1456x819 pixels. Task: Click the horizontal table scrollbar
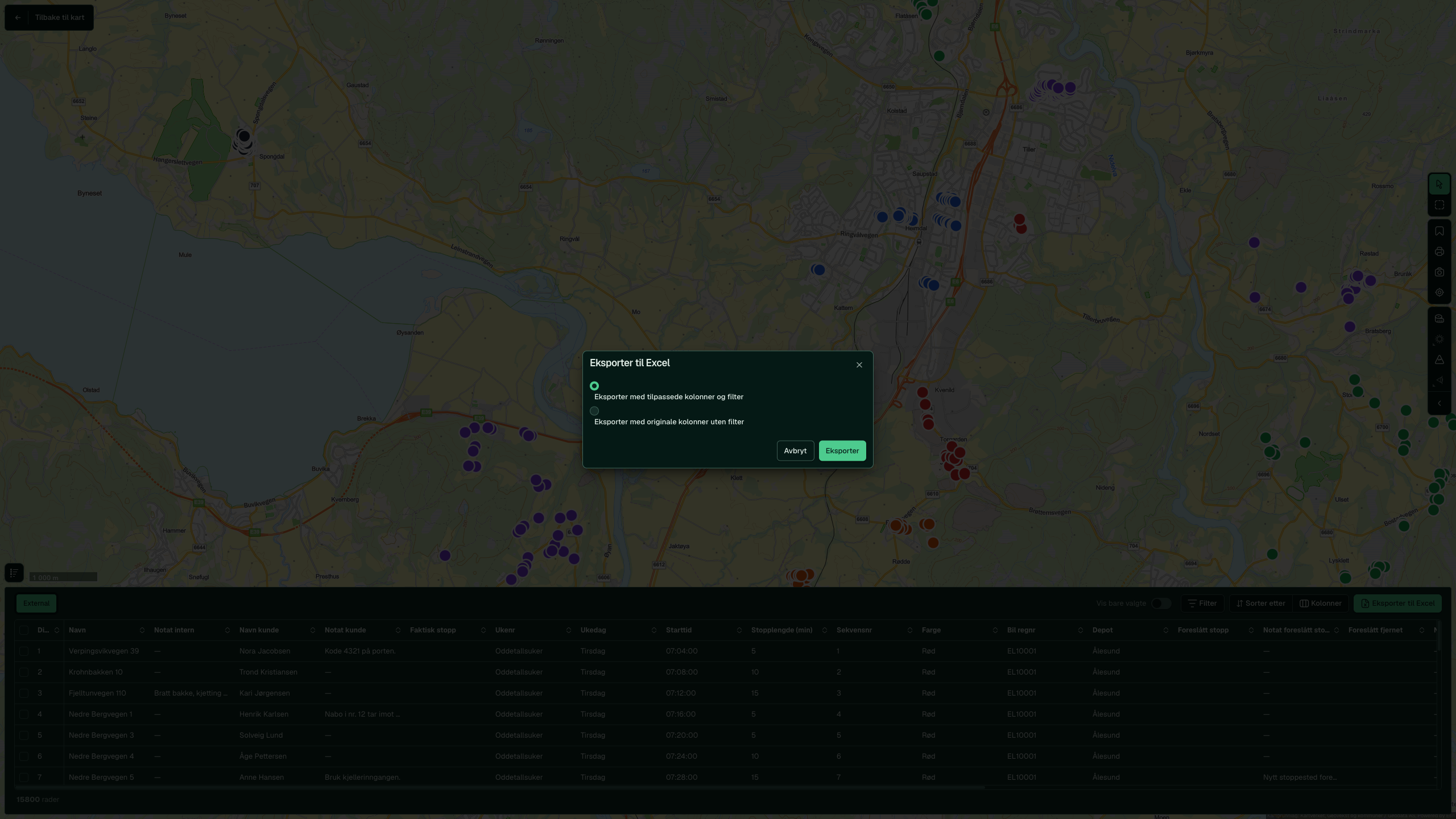[500, 788]
